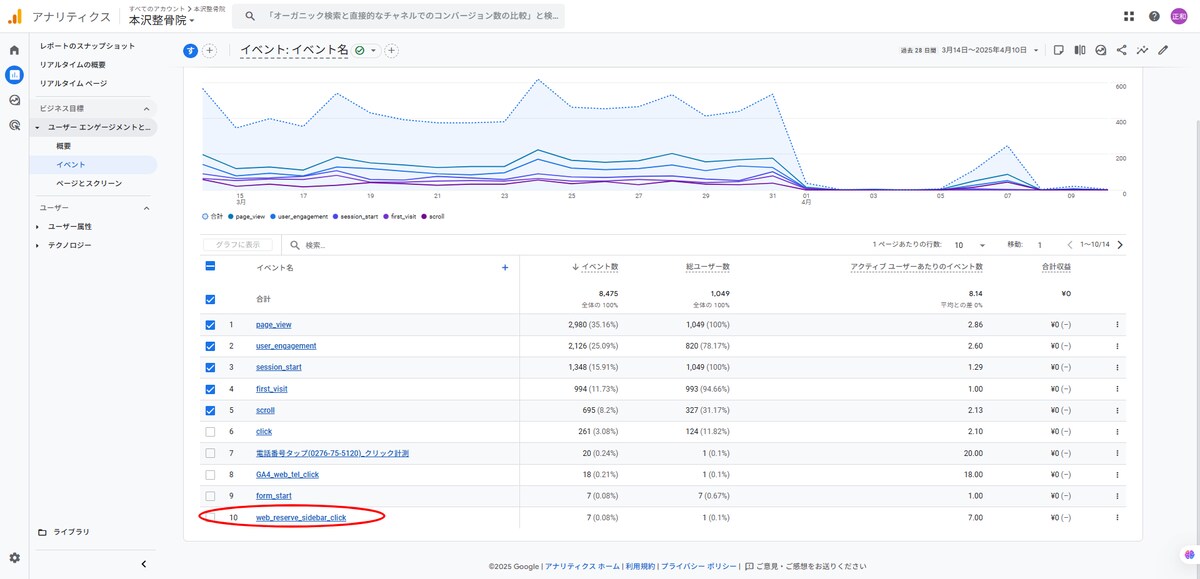Collapse the left navigation panel arrow
The image size is (1200, 579).
click(x=144, y=564)
